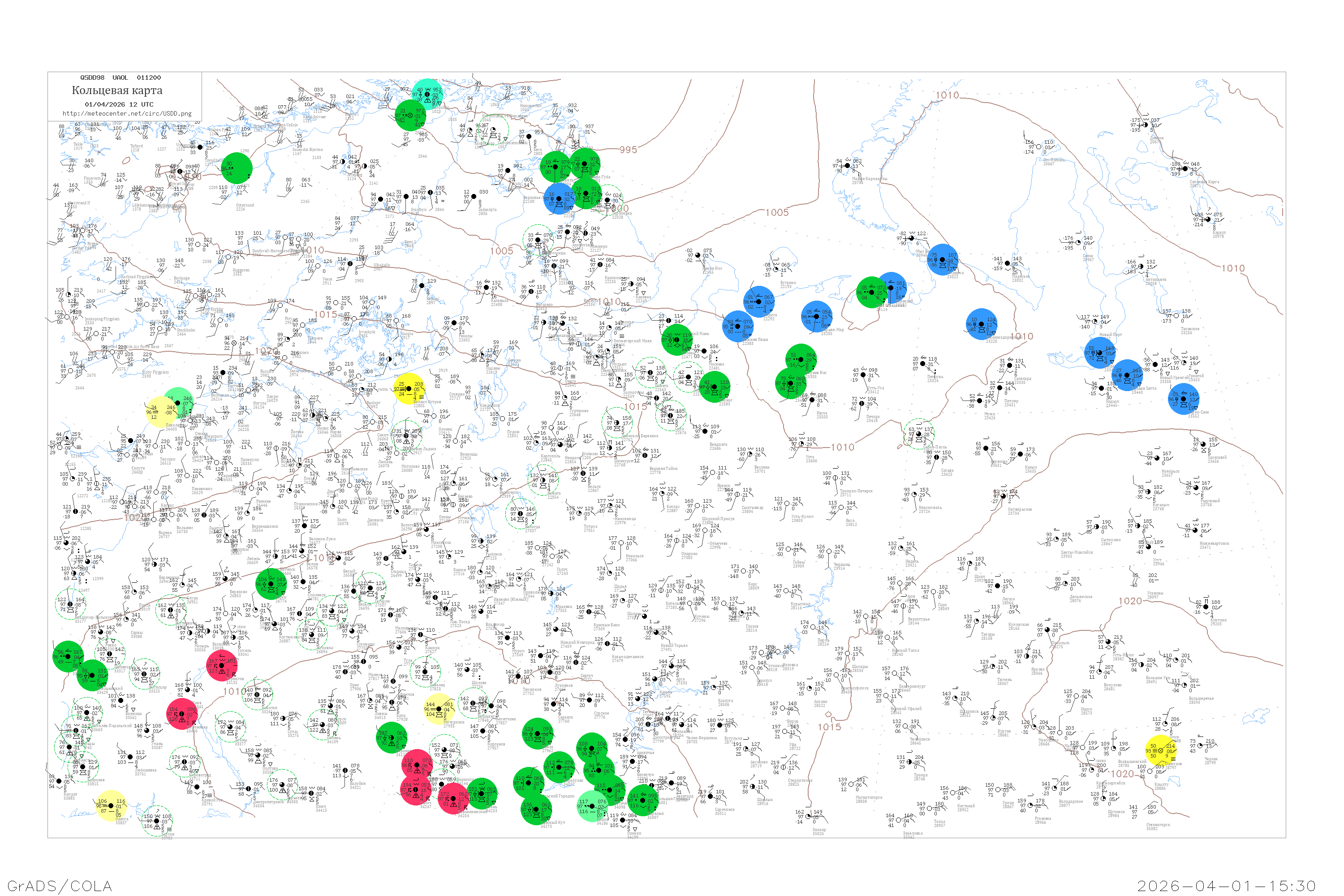The image size is (1344, 896).
Task: Click the 995 isobar label
Action: pos(628,150)
